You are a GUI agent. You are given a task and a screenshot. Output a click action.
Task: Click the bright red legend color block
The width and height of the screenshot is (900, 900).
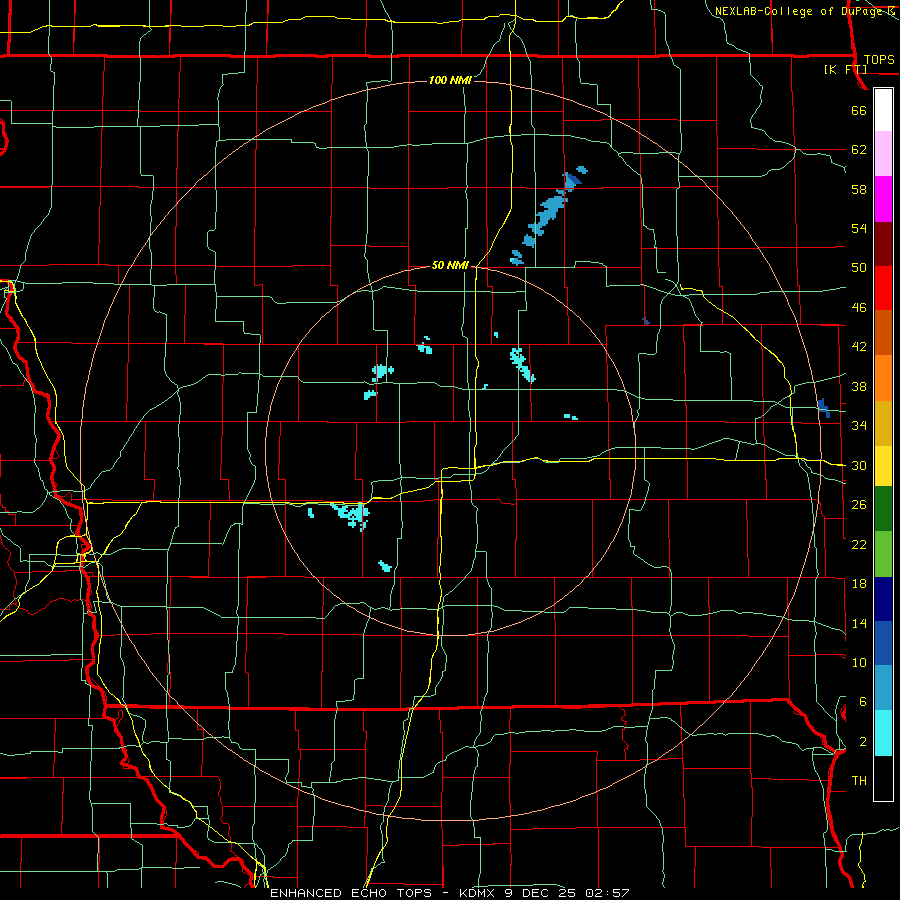[883, 288]
